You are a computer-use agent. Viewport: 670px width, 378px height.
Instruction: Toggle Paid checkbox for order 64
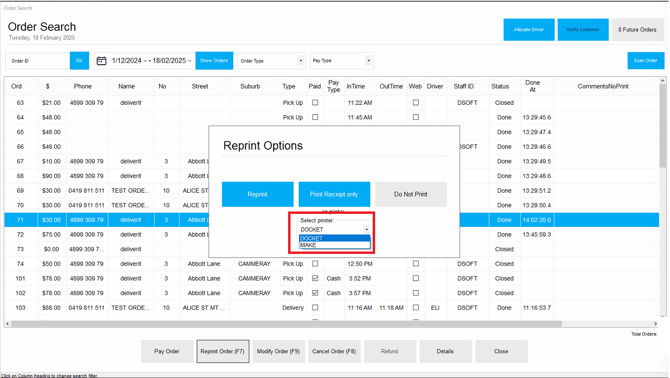(x=315, y=117)
